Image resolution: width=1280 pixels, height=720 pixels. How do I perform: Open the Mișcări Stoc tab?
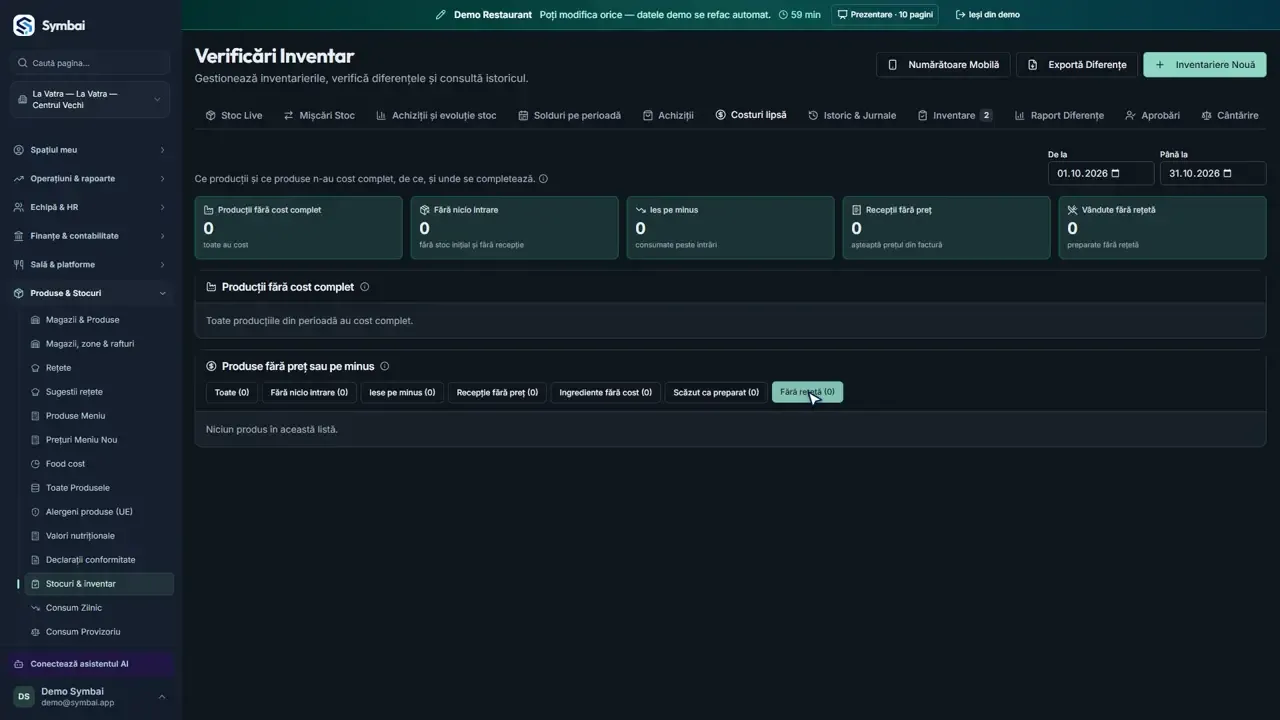[319, 115]
